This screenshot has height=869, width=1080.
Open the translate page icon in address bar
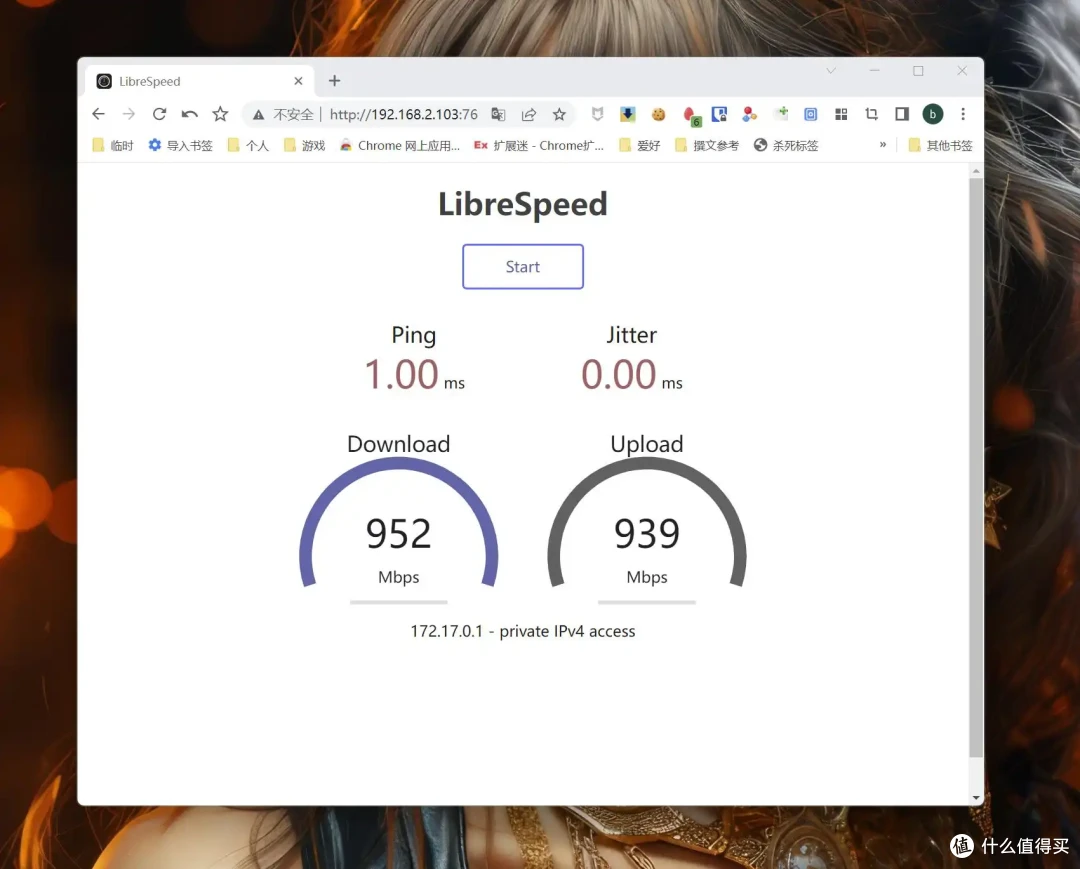click(498, 114)
